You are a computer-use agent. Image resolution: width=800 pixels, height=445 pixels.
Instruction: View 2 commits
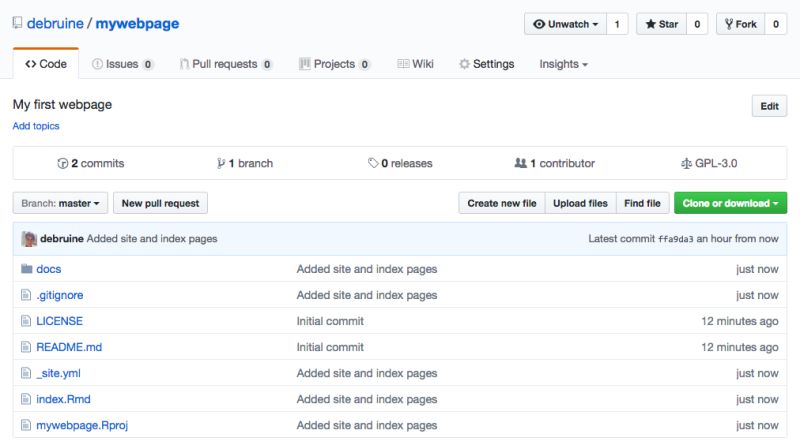[x=91, y=163]
